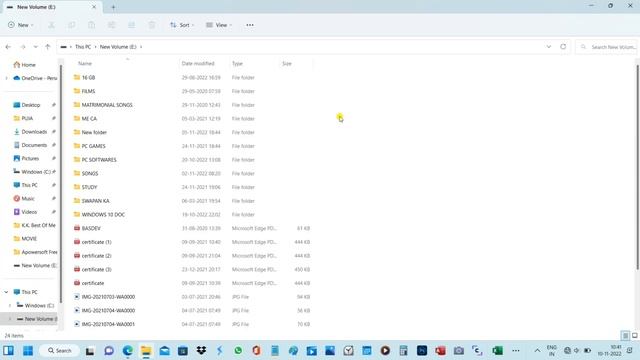The width and height of the screenshot is (640, 360).
Task: Click the Search New Volume field
Action: 606,47
